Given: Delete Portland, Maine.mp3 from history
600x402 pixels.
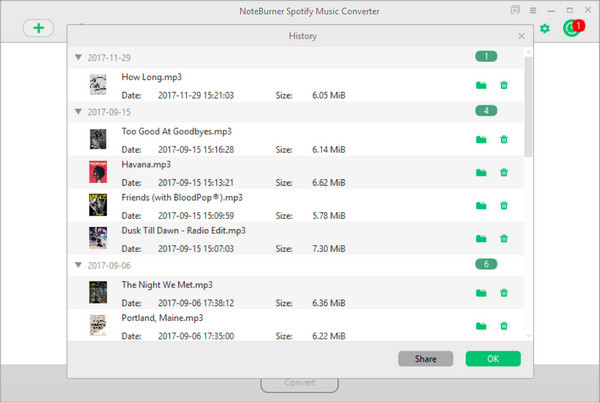Looking at the screenshot, I should pos(504,326).
